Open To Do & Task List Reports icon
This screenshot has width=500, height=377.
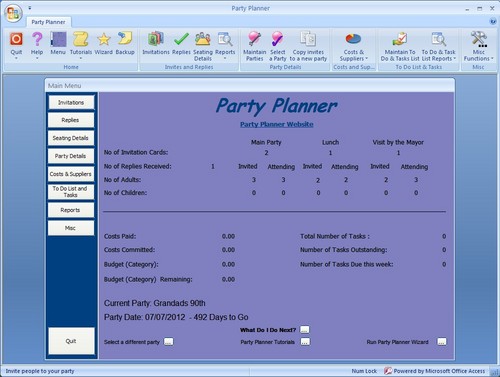click(x=438, y=39)
